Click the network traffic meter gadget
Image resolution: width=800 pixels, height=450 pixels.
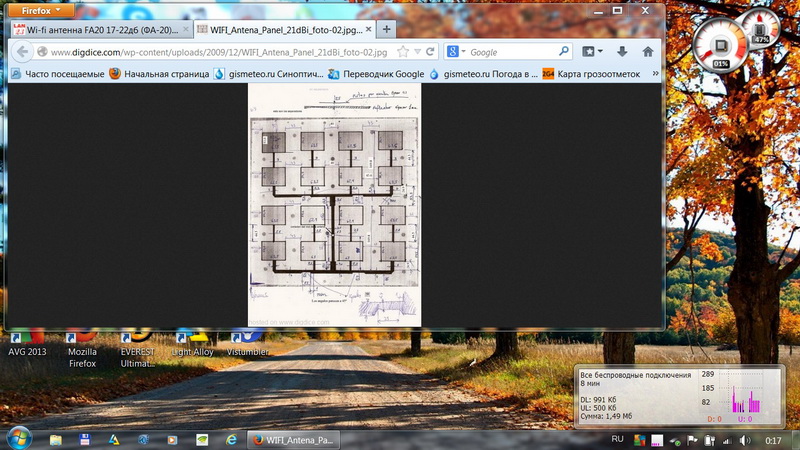pyautogui.click(x=680, y=396)
